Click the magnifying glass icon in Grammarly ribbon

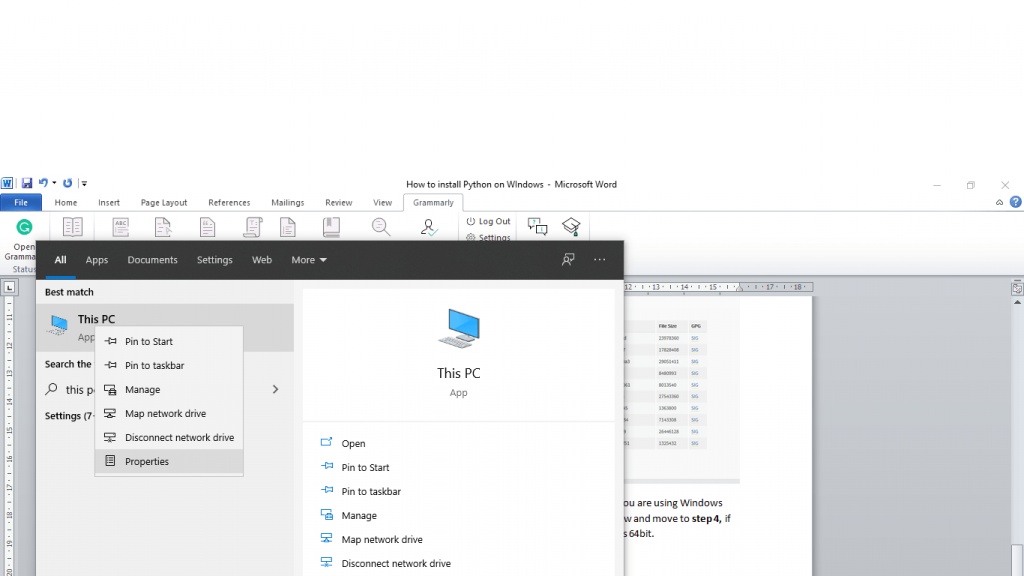(381, 227)
